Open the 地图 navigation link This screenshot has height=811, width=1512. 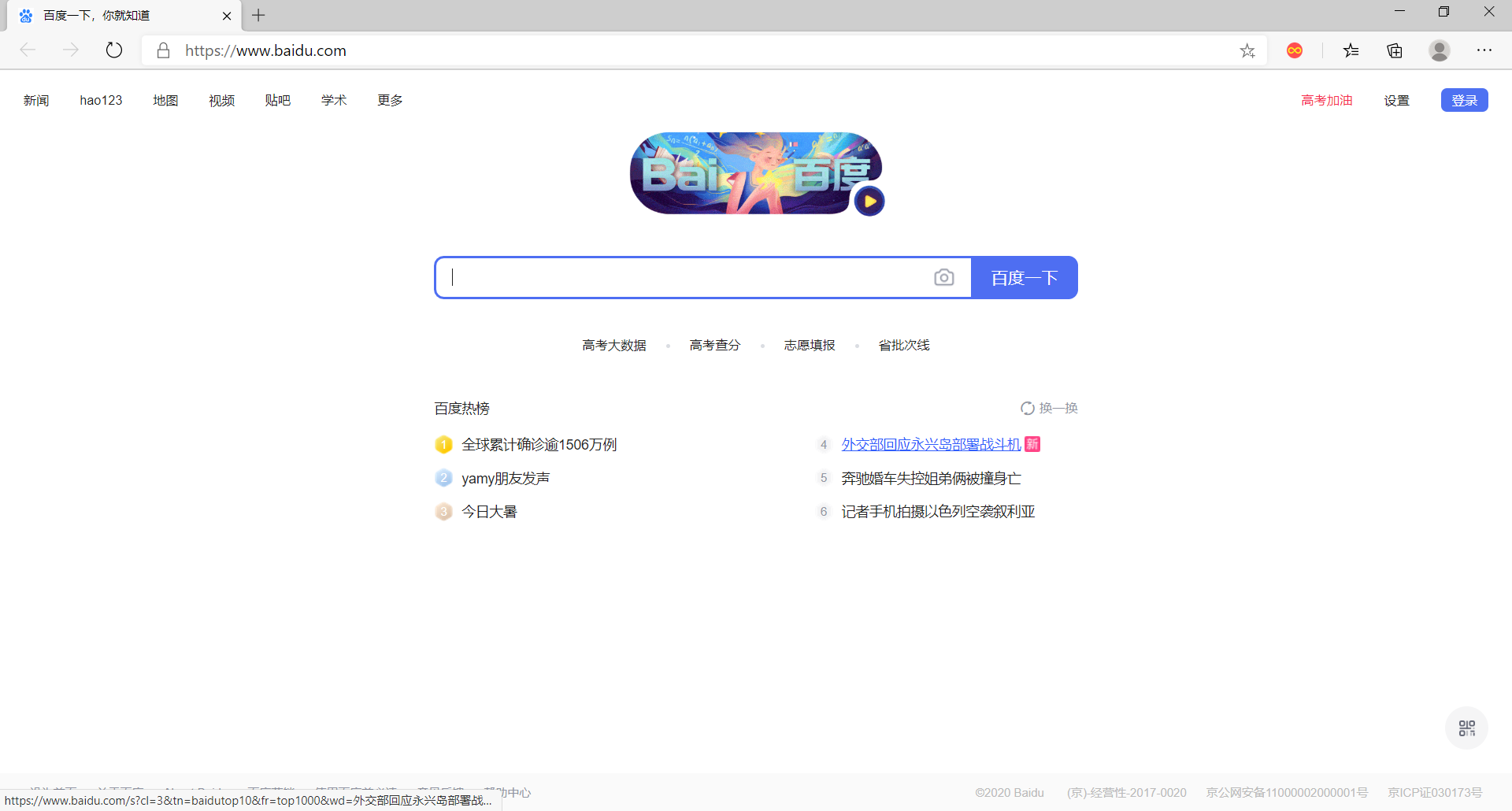tap(165, 100)
